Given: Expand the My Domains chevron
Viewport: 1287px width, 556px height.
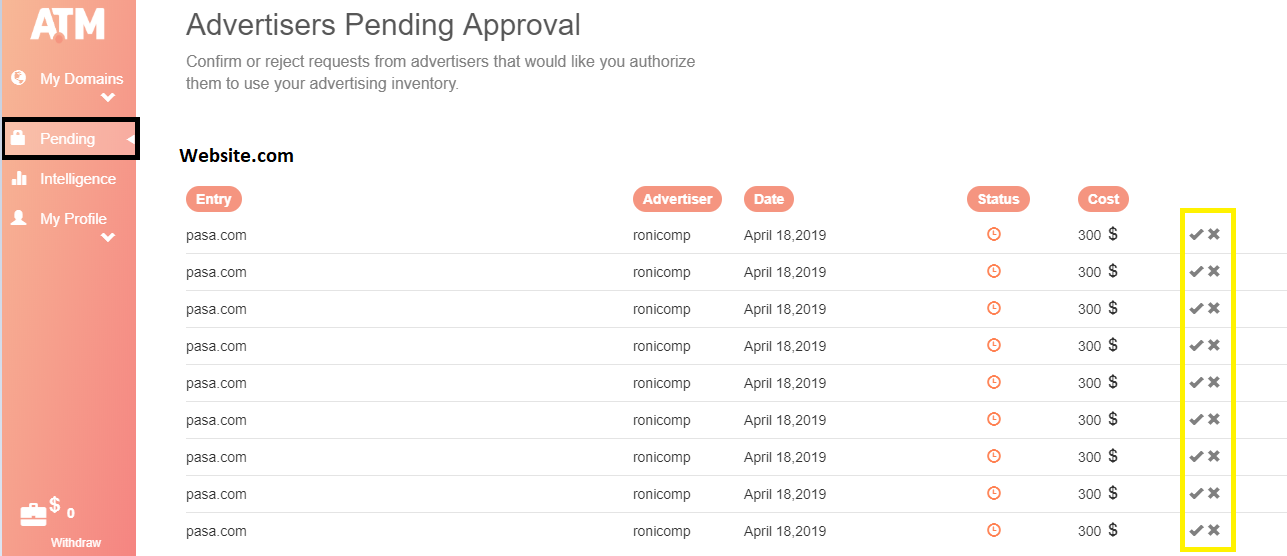Looking at the screenshot, I should click(108, 98).
